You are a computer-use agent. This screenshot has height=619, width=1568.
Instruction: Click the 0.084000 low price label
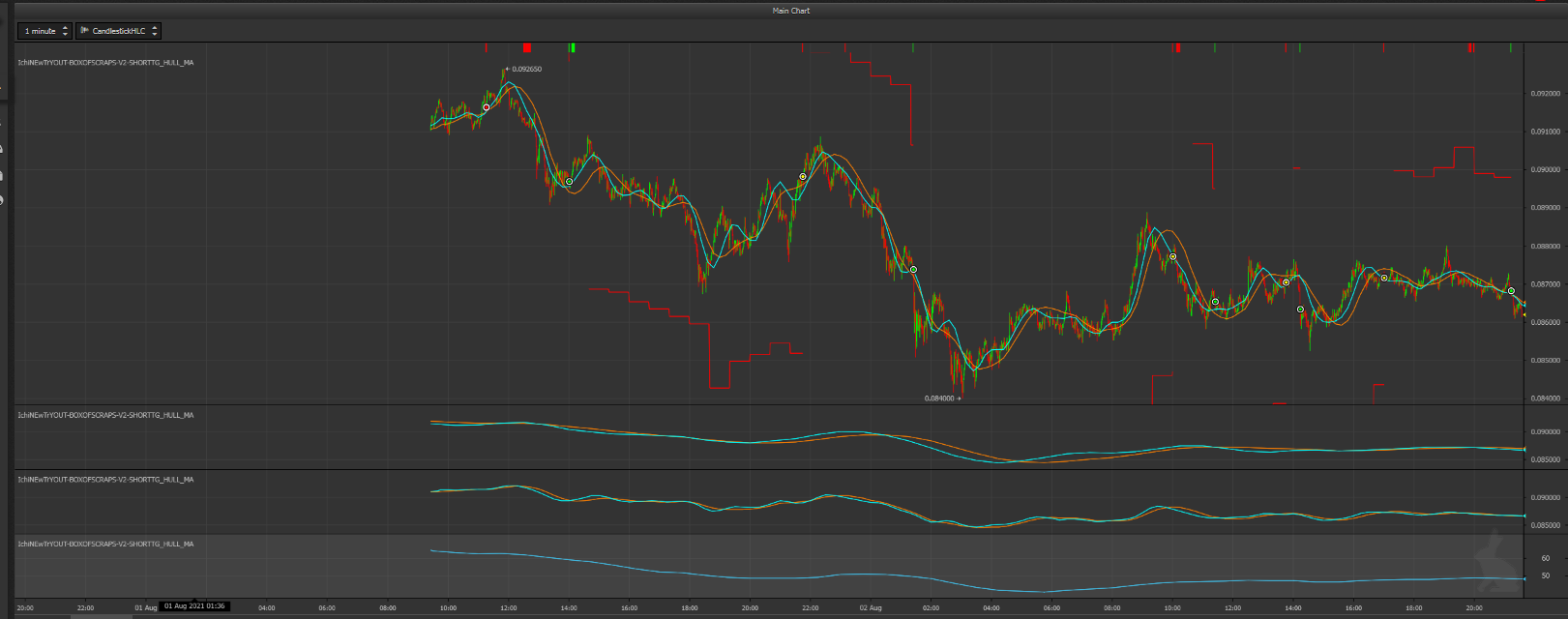tap(939, 398)
